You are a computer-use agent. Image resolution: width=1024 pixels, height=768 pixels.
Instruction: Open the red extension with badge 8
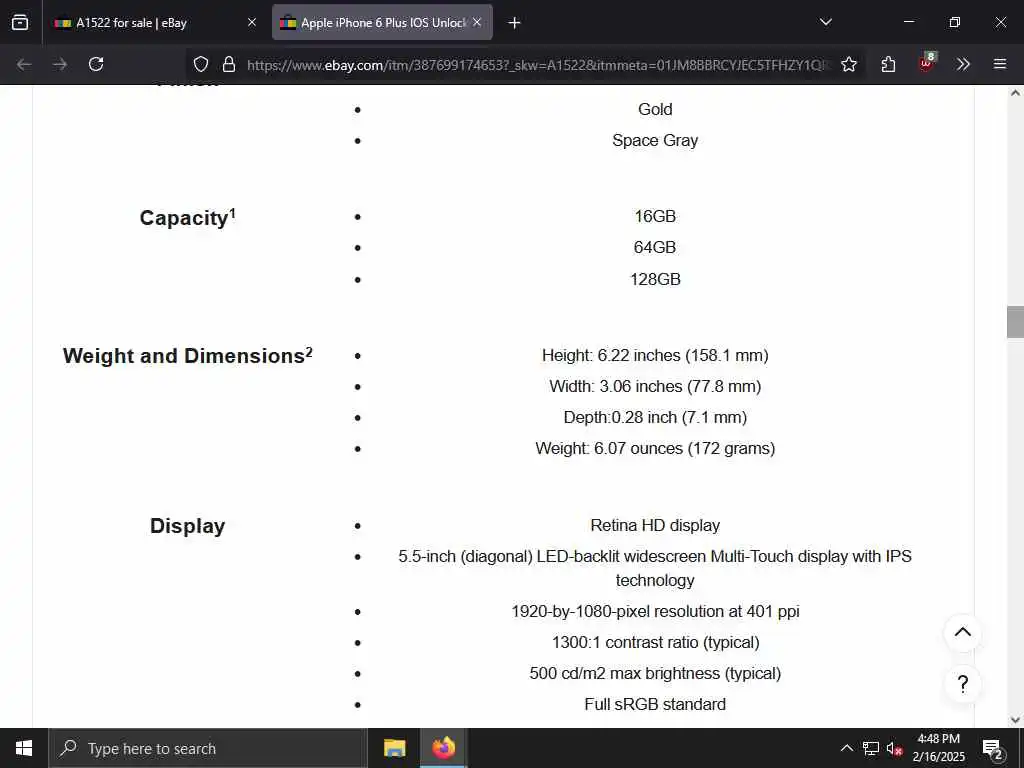coord(927,63)
